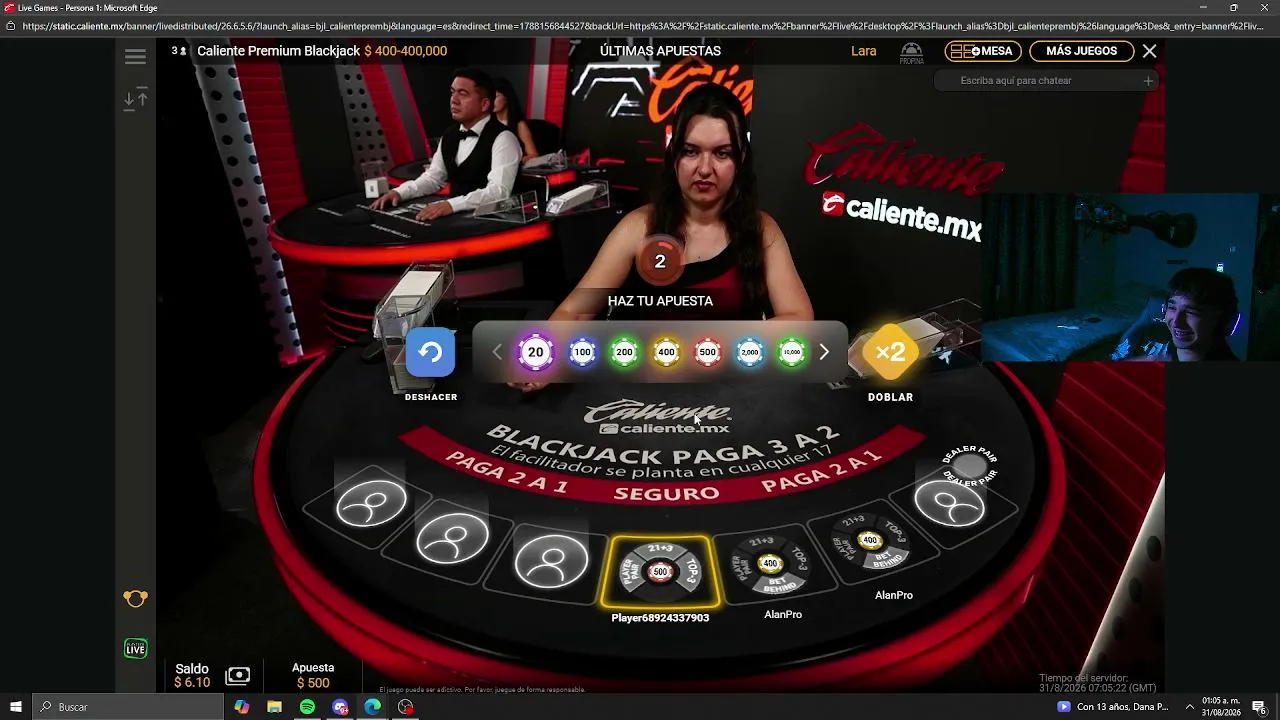1280x720 pixels.
Task: Click Bet Behind on the lower AlanPro seat
Action: 777,583
